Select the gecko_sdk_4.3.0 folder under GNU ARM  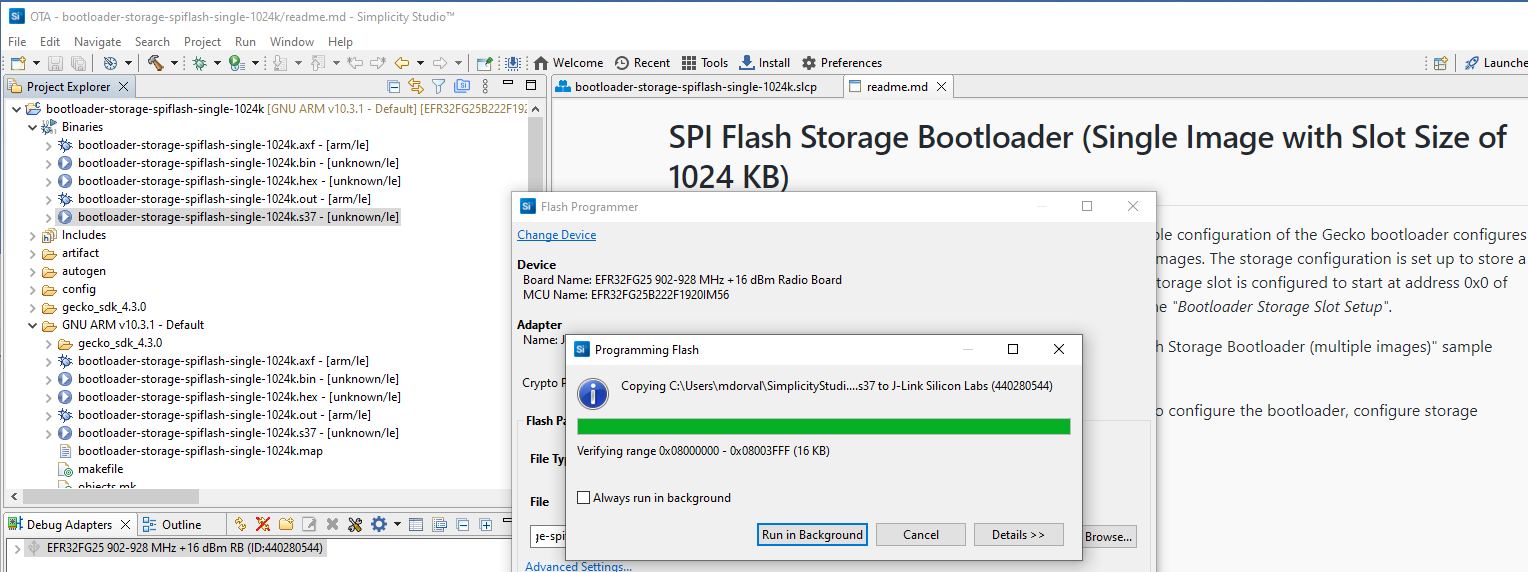119,343
